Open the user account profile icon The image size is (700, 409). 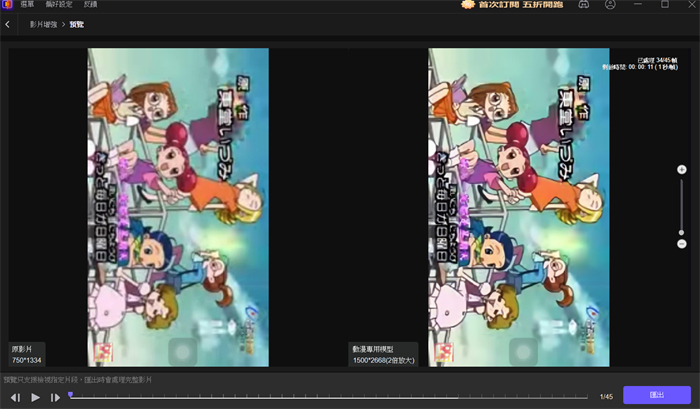click(610, 4)
